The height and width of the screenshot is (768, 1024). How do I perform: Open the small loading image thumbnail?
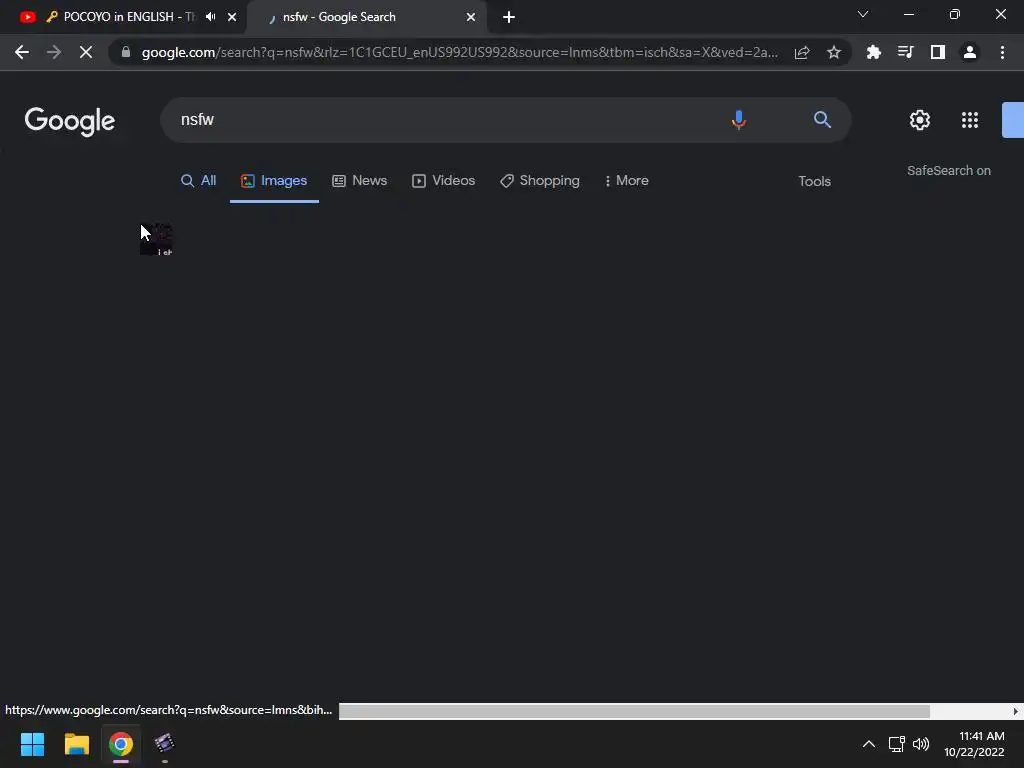pos(157,239)
